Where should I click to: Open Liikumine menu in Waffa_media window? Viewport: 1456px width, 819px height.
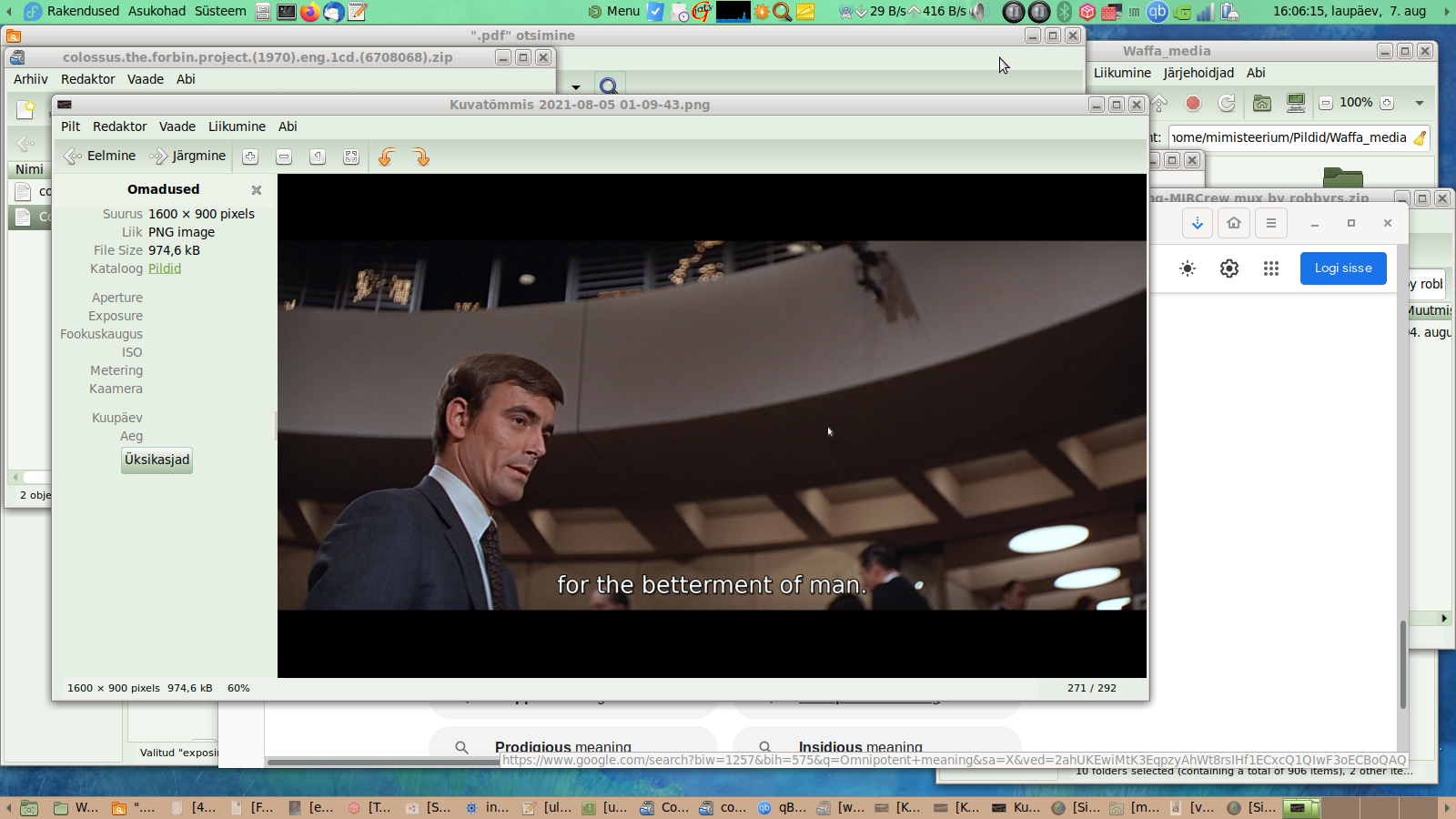pos(1122,73)
